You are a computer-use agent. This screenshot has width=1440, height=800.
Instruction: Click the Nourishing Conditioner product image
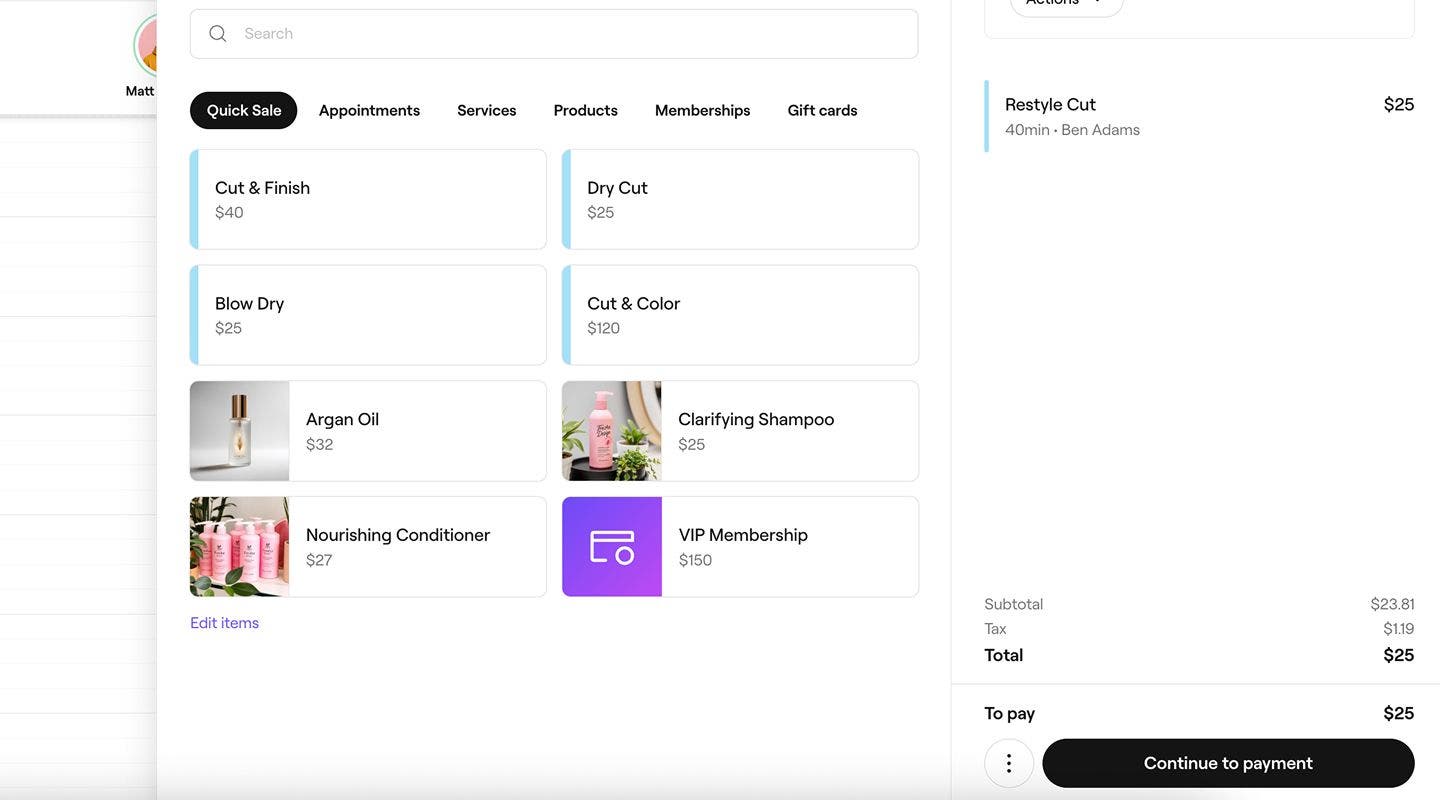click(240, 547)
